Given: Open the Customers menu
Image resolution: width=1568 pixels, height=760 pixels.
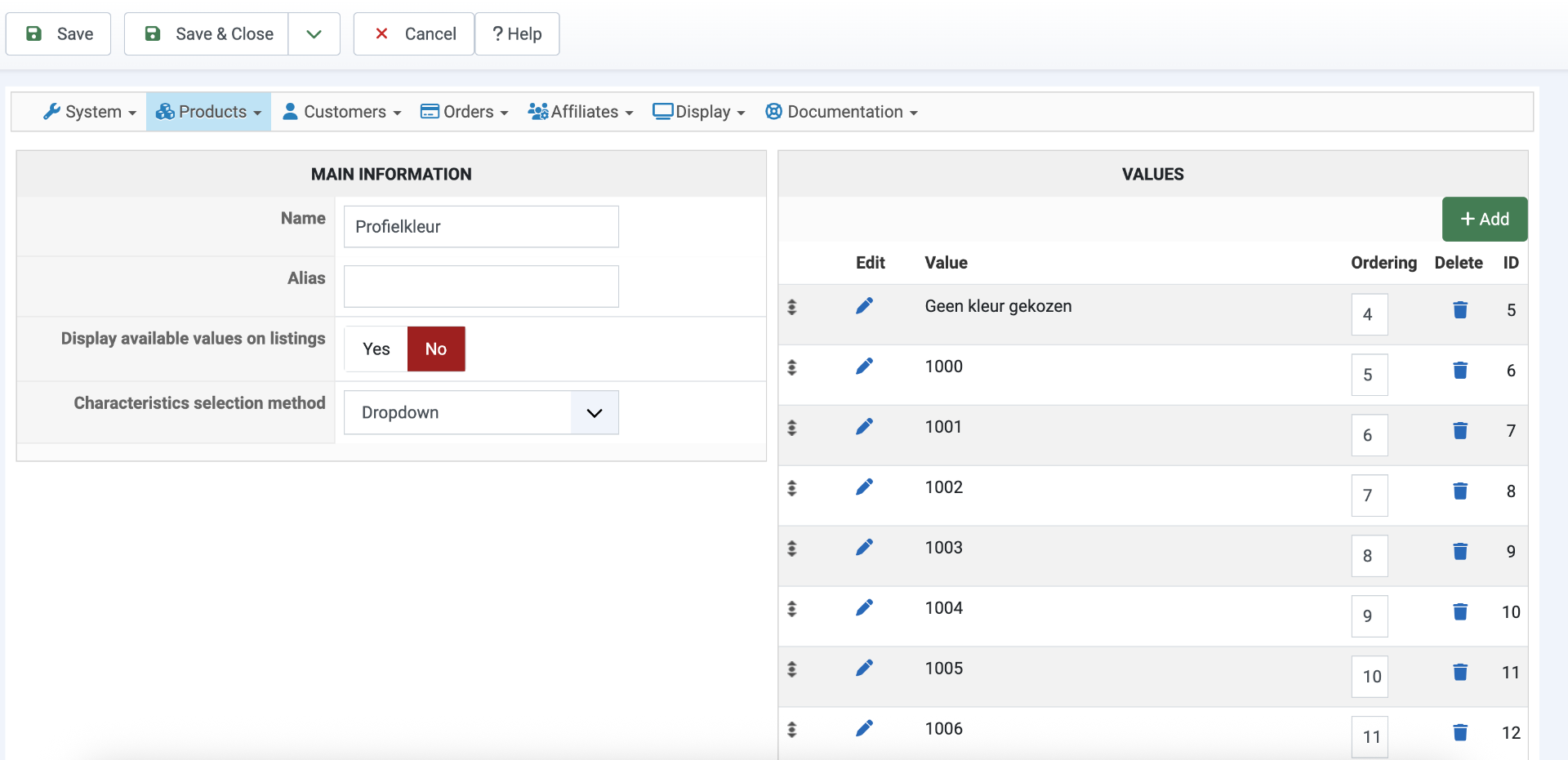Looking at the screenshot, I should tap(342, 112).
